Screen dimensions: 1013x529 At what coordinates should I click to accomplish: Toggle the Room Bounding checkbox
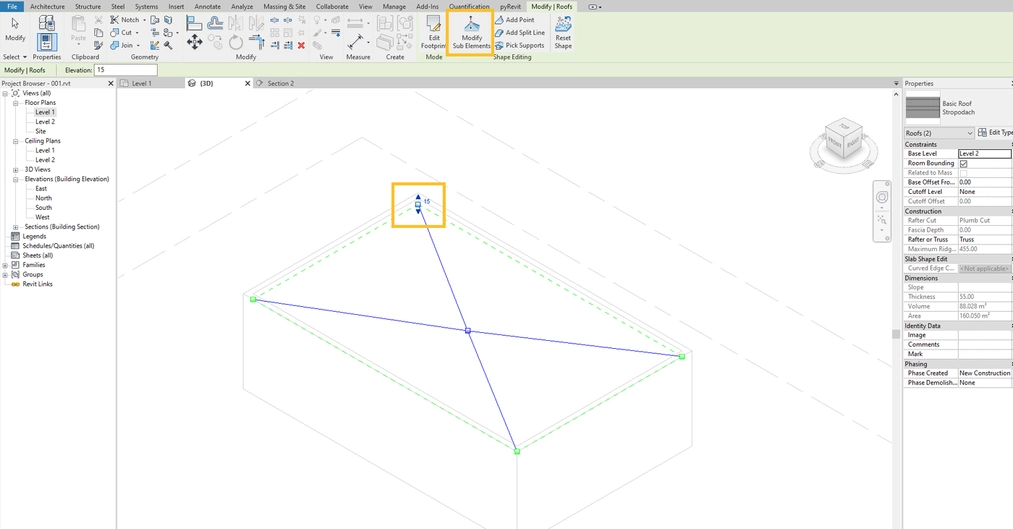[964, 163]
